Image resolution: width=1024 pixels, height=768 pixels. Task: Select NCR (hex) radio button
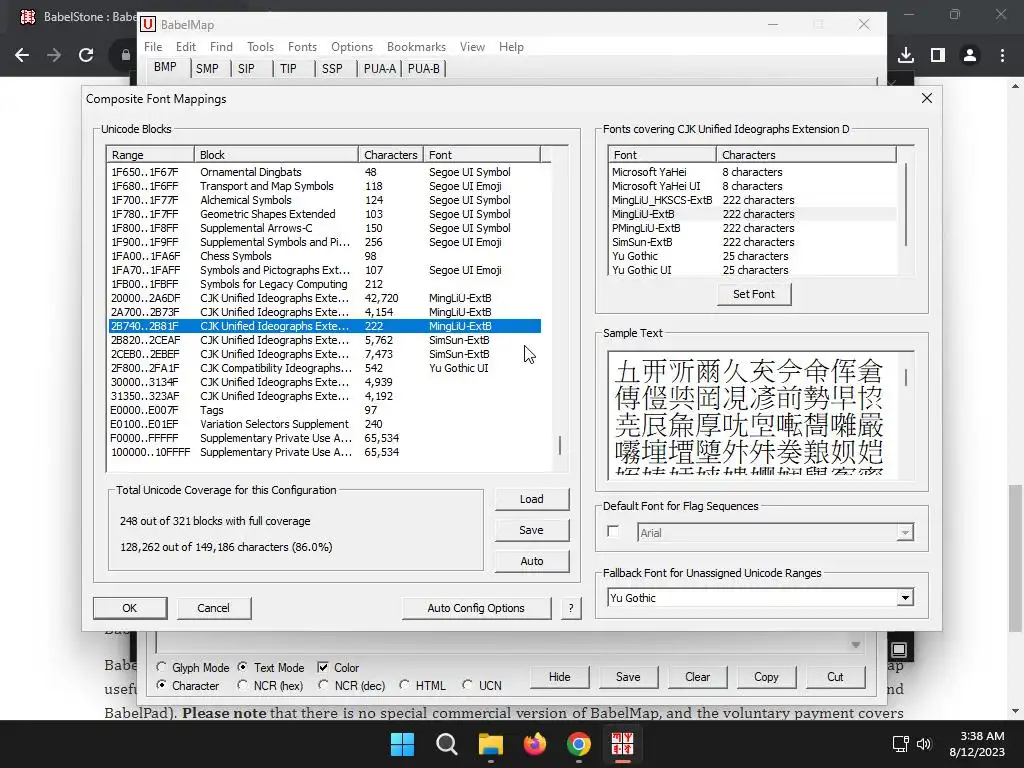pyautogui.click(x=243, y=686)
